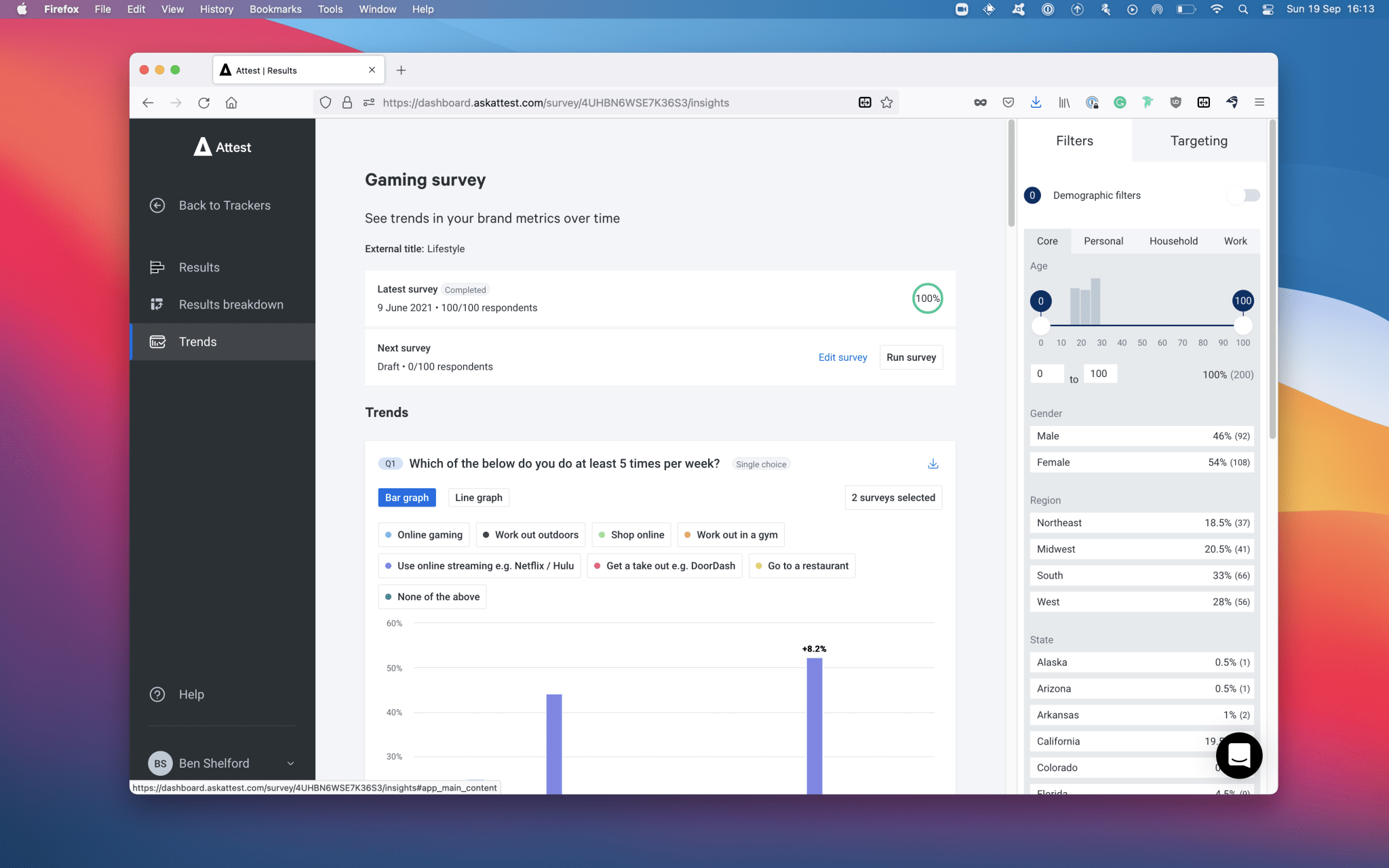Open the Bookmarks menu in menu bar

(x=275, y=9)
